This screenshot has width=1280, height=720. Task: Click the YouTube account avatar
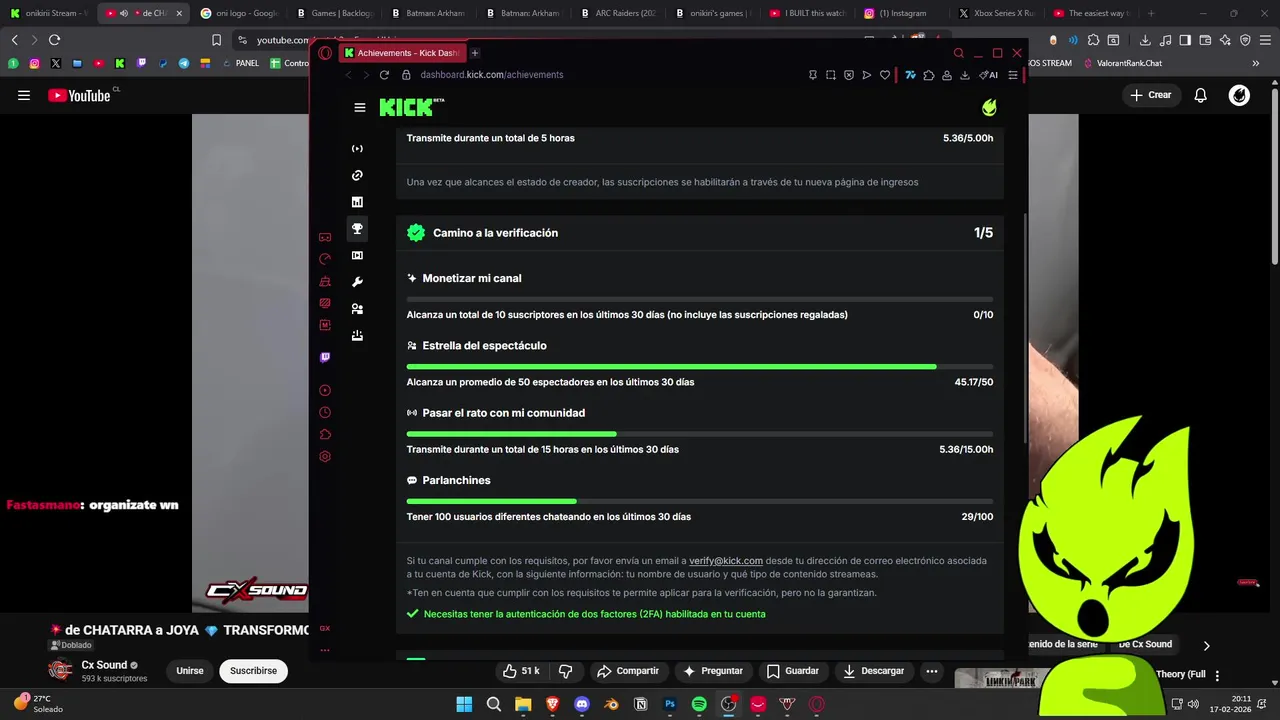click(1239, 95)
